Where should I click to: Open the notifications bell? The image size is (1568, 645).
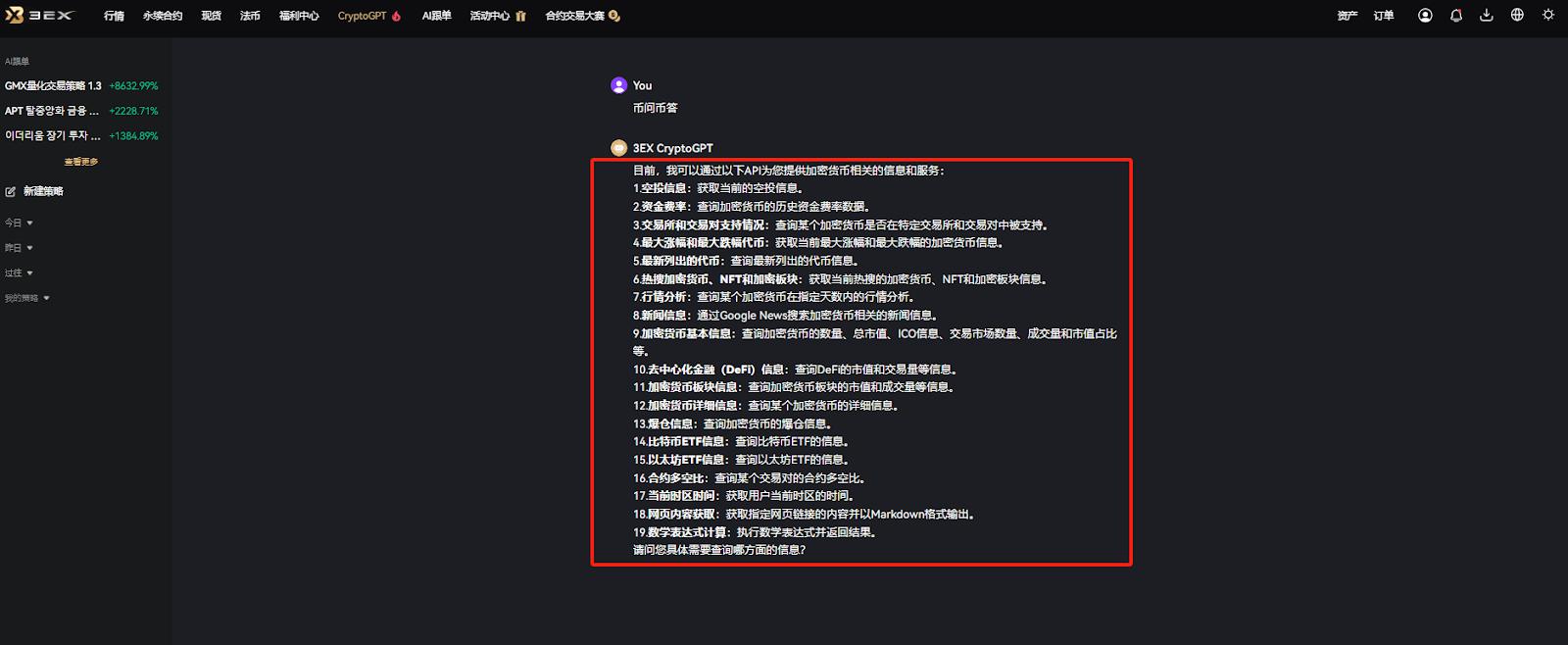[1456, 16]
